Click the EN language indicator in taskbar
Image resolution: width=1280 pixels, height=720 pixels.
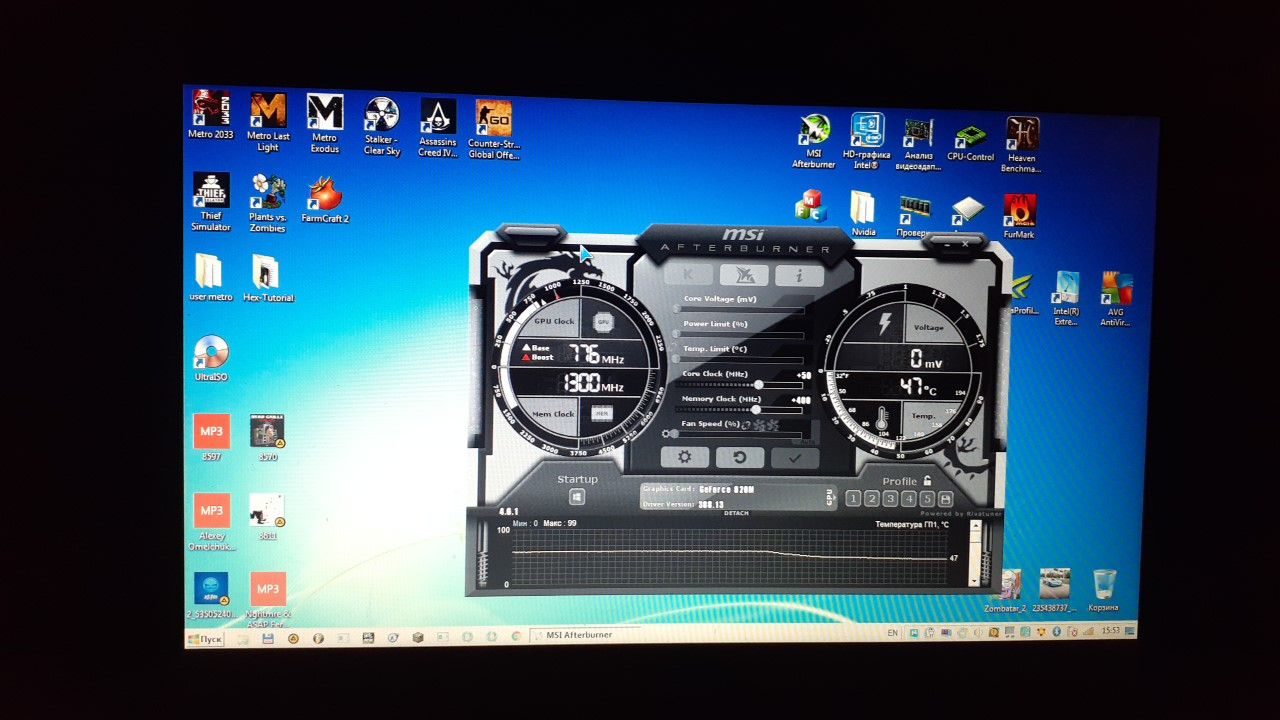point(893,633)
